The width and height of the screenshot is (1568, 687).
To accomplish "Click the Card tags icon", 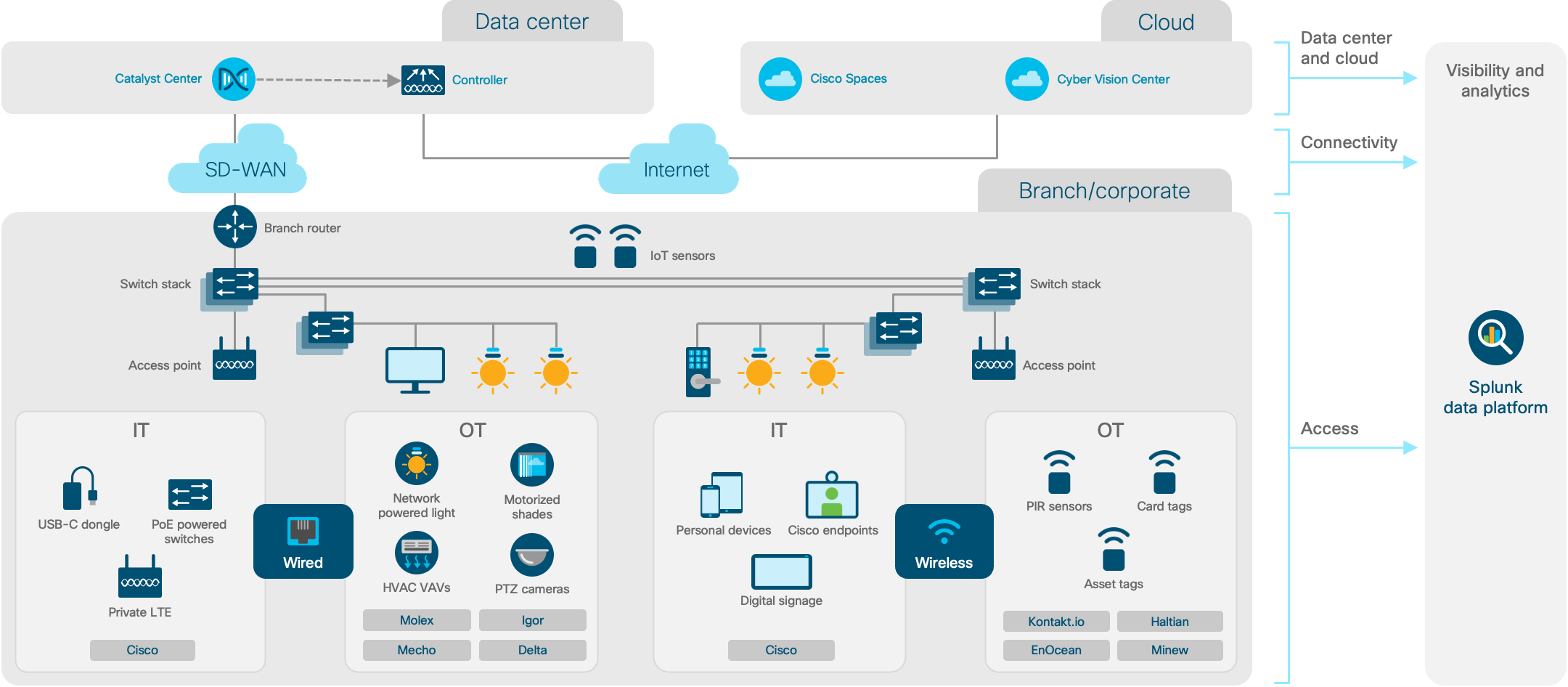I will (1164, 472).
